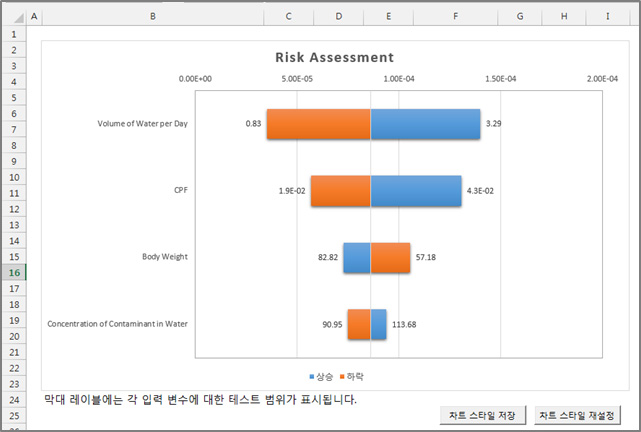Click the 상승 legend label

(325, 376)
